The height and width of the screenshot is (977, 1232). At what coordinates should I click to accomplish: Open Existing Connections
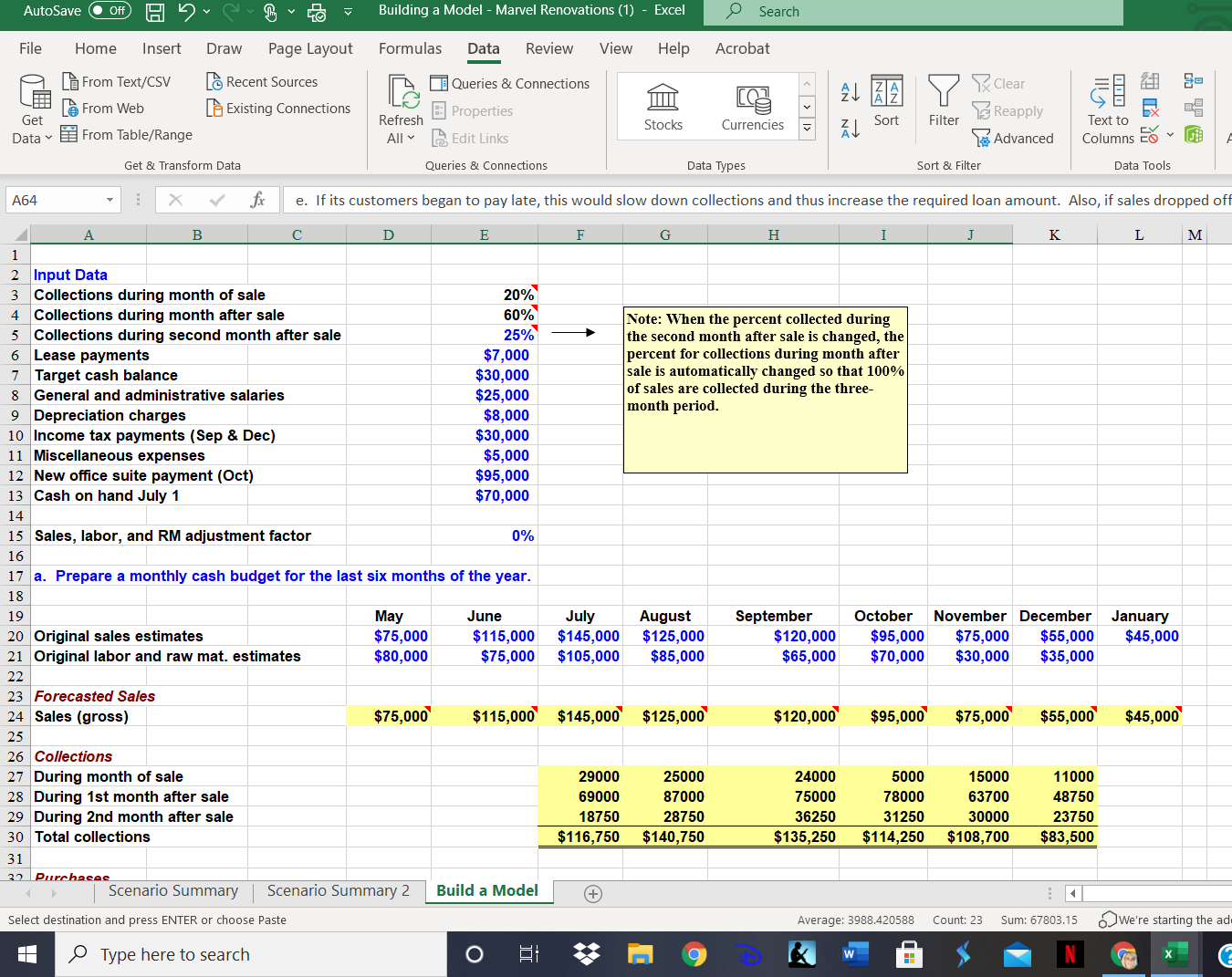[x=278, y=108]
